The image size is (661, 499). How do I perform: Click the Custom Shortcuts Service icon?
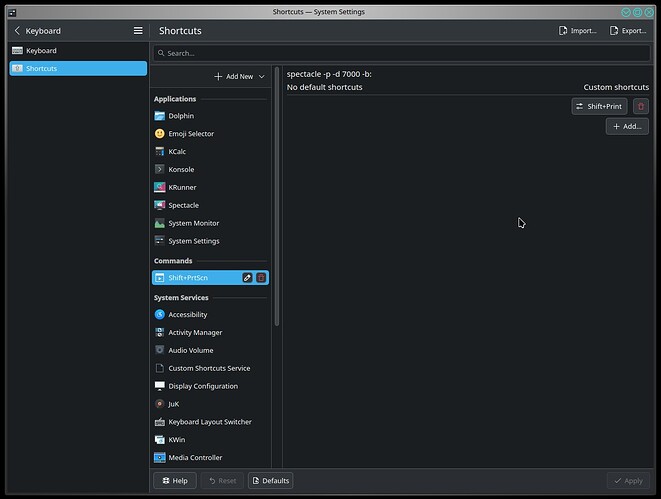click(x=159, y=368)
